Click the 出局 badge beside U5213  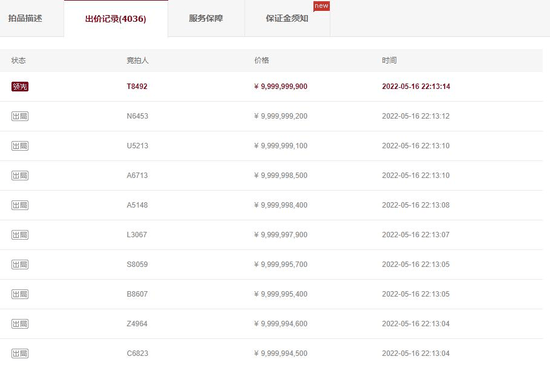[20, 146]
